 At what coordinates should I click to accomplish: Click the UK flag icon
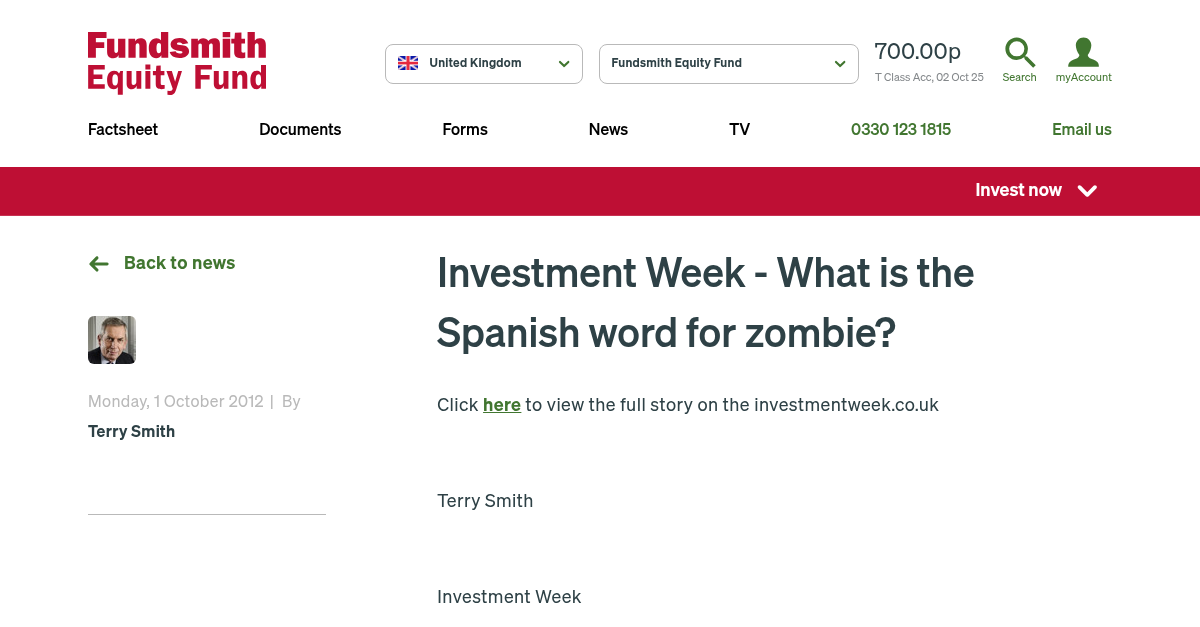(x=408, y=63)
